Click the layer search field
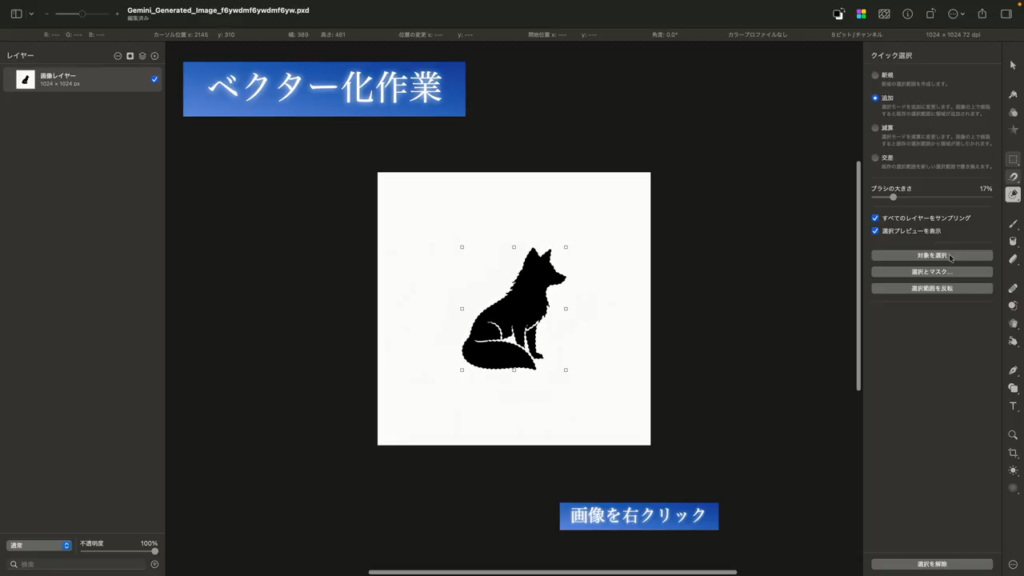This screenshot has width=1024, height=576. pyautogui.click(x=80, y=564)
